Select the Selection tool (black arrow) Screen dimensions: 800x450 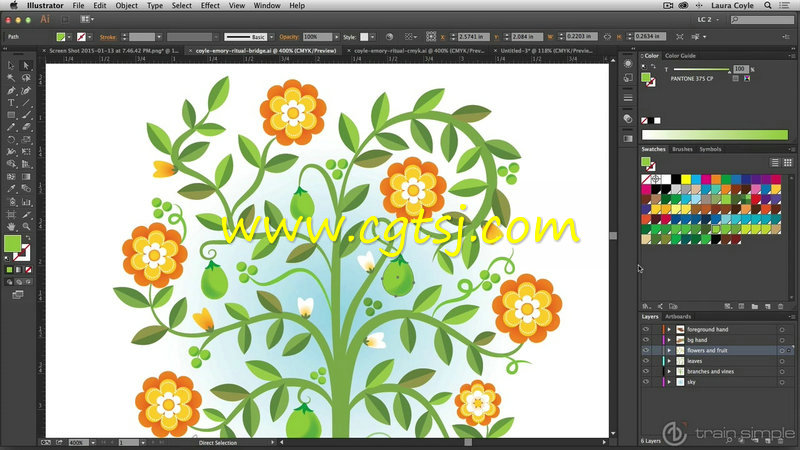tap(11, 65)
